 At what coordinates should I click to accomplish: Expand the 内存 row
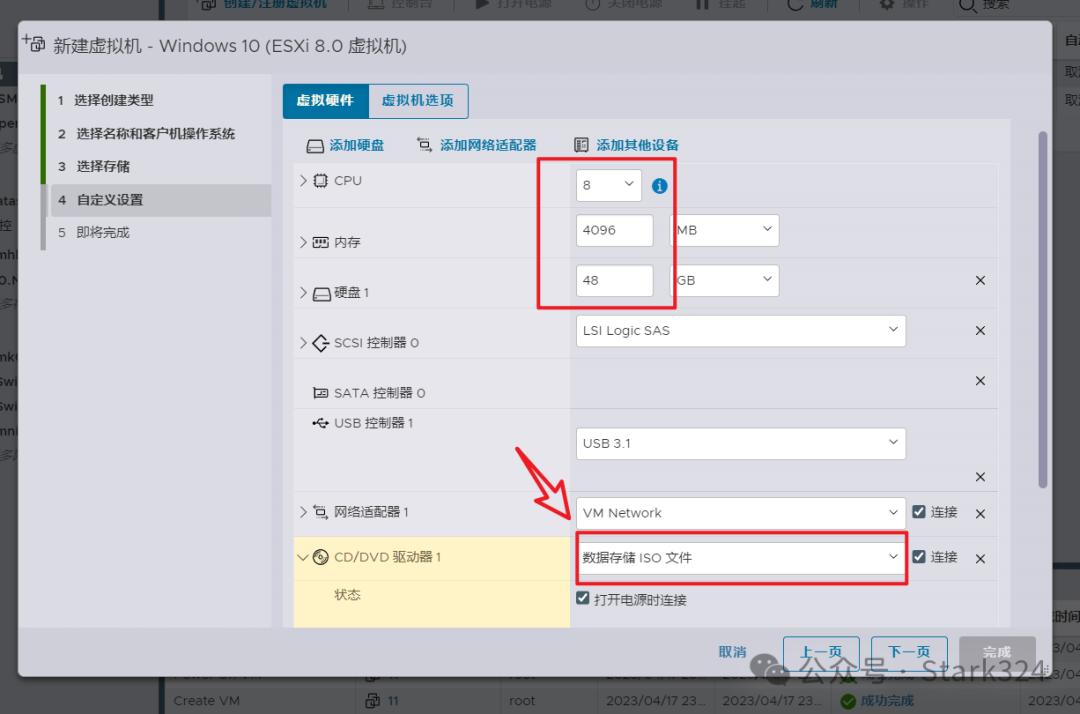pos(303,242)
